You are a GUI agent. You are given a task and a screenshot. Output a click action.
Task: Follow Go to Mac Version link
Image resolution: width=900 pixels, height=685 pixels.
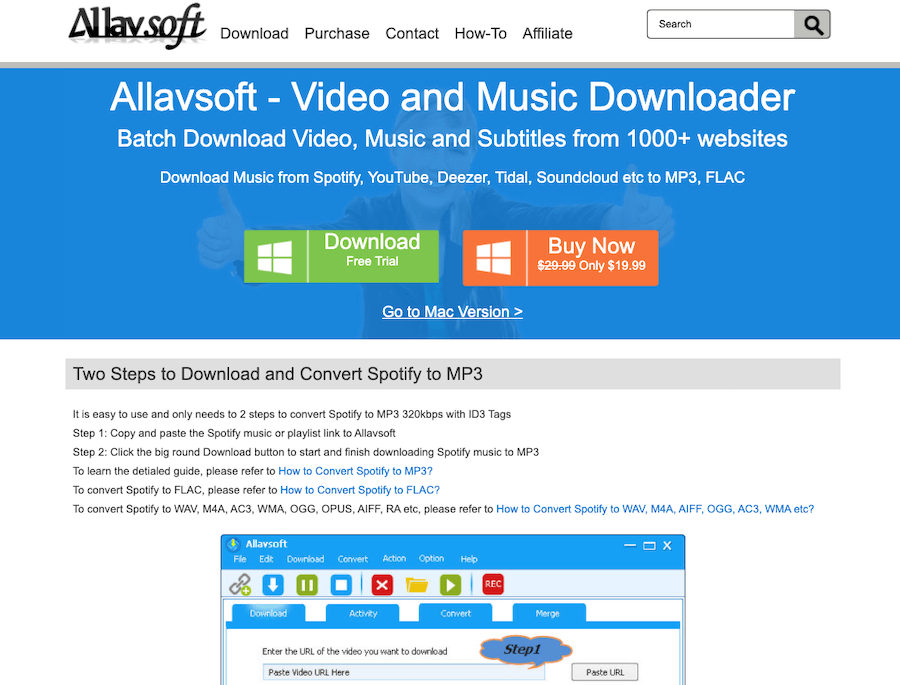452,312
